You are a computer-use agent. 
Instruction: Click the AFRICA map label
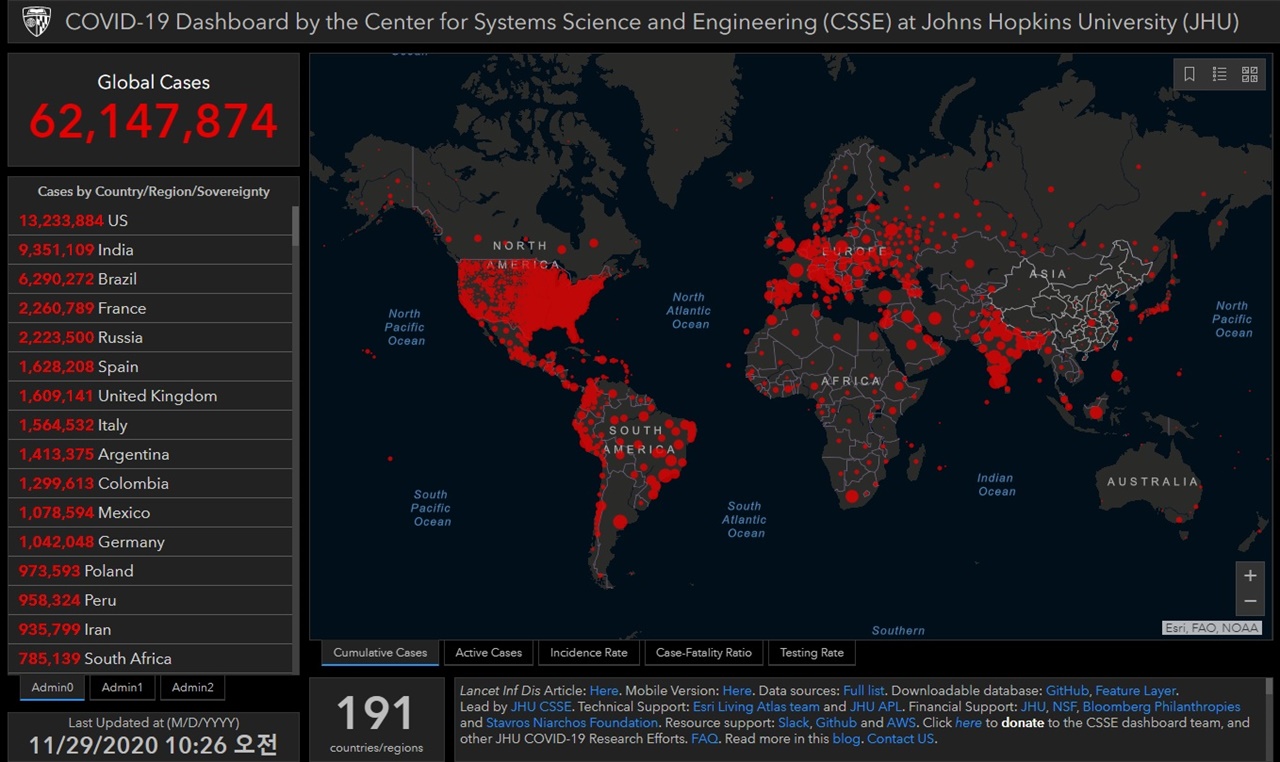point(851,381)
